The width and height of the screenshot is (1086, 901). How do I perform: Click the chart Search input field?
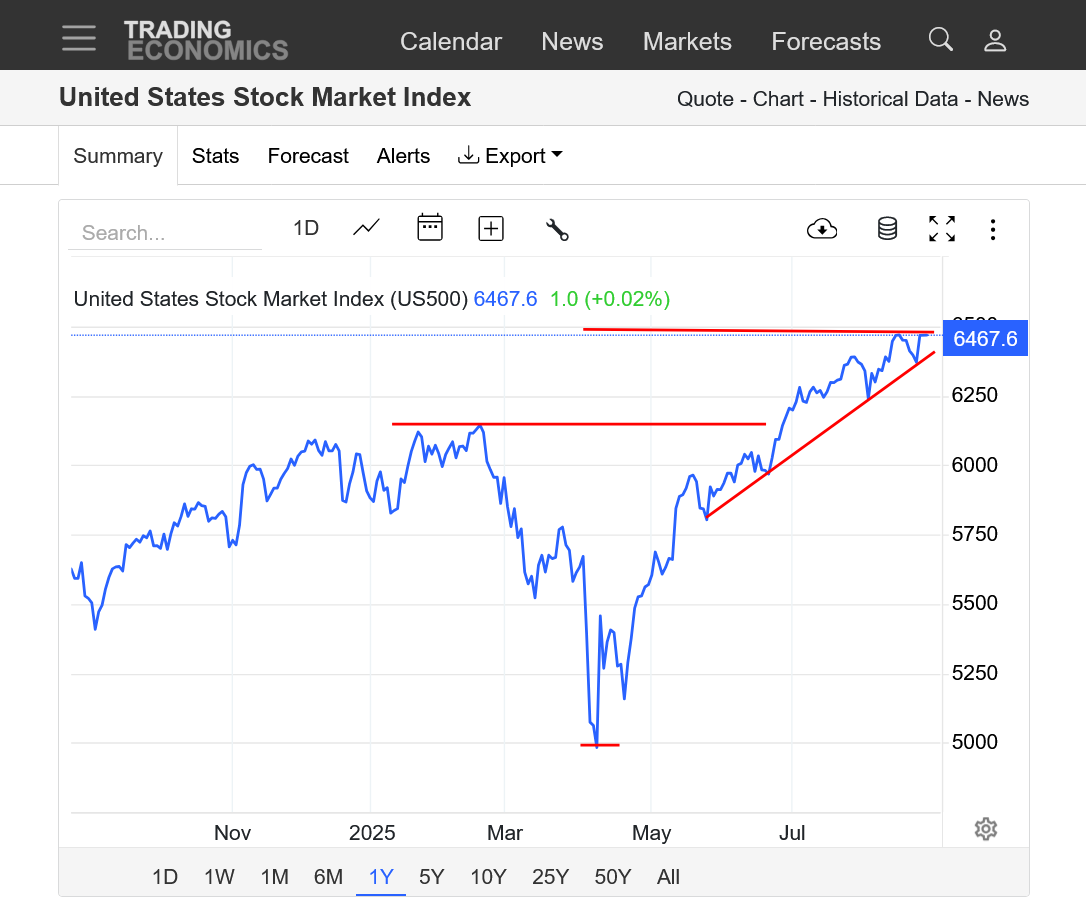tap(165, 233)
